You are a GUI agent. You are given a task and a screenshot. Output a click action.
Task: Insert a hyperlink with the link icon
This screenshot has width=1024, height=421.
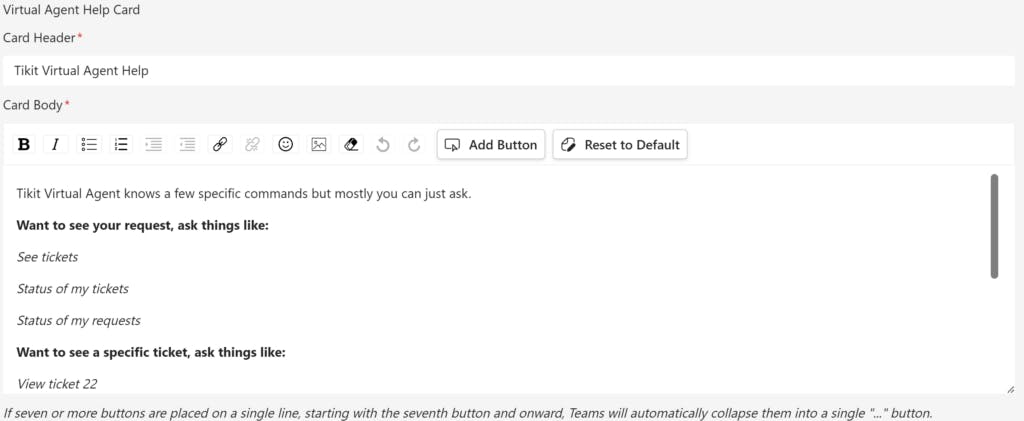[x=220, y=145]
